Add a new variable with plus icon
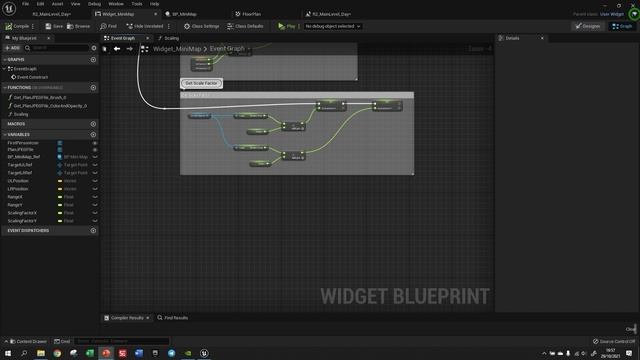The height and width of the screenshot is (360, 640). pos(93,134)
